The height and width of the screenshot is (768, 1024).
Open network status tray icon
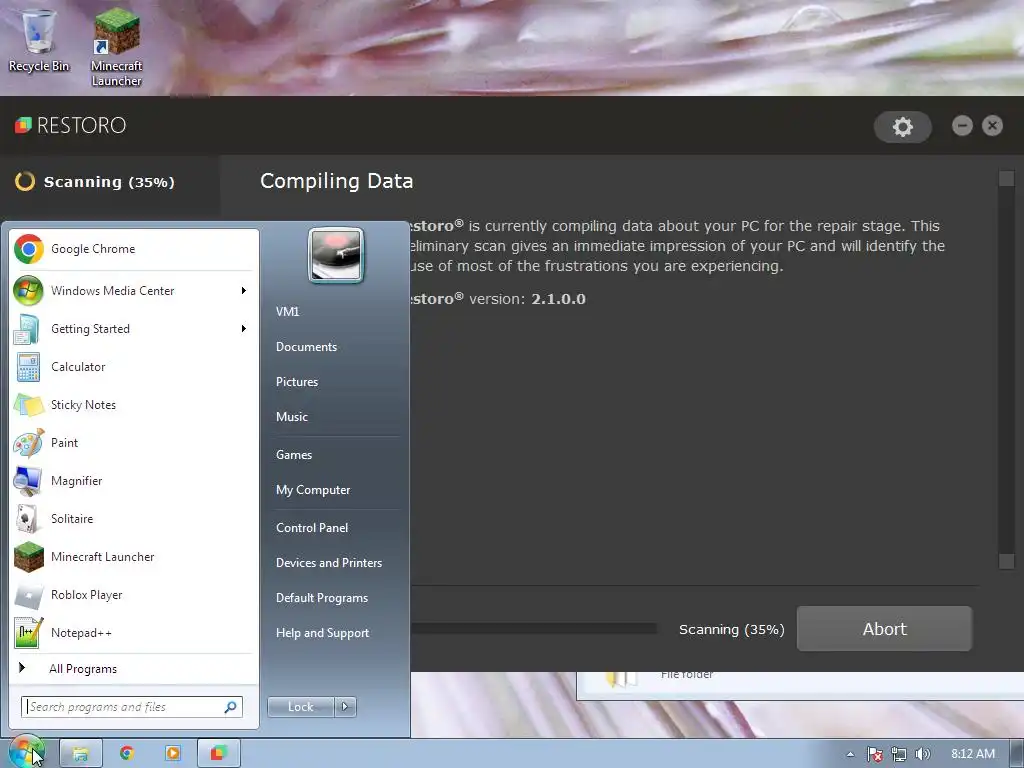point(899,754)
